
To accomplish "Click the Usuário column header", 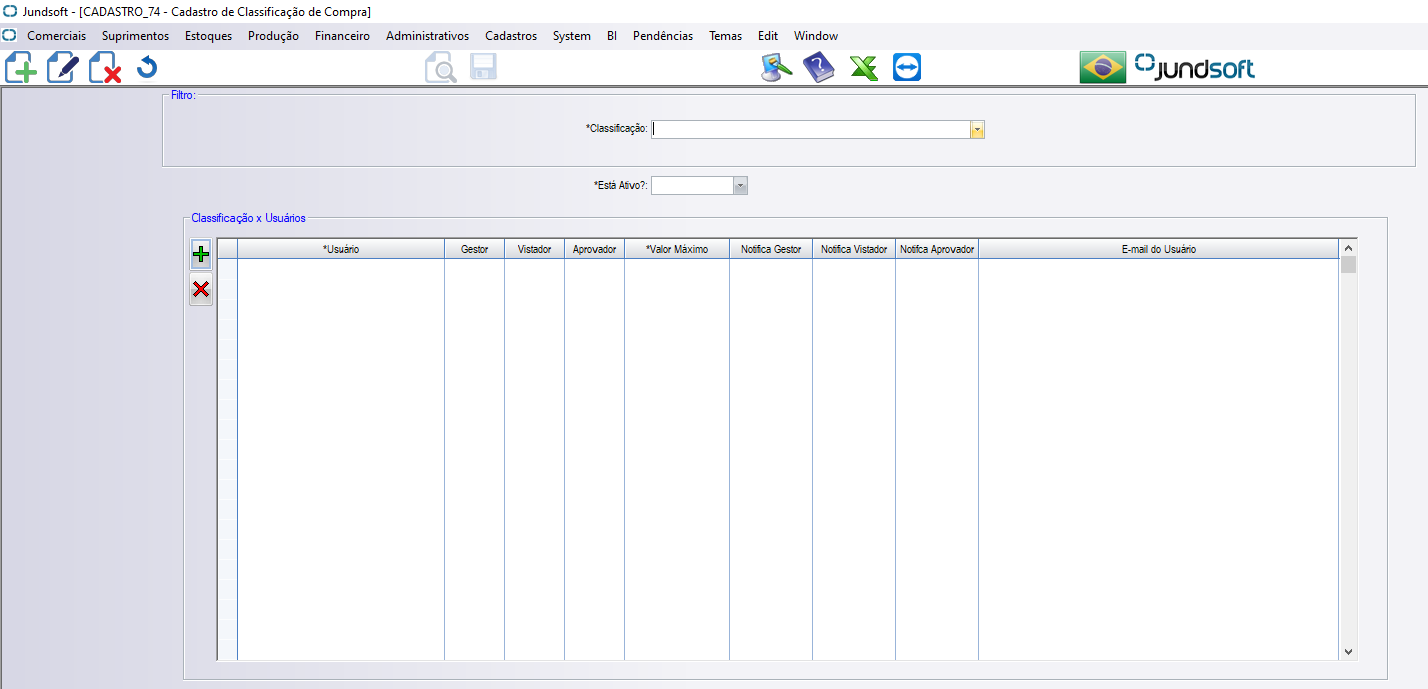I will pos(341,249).
